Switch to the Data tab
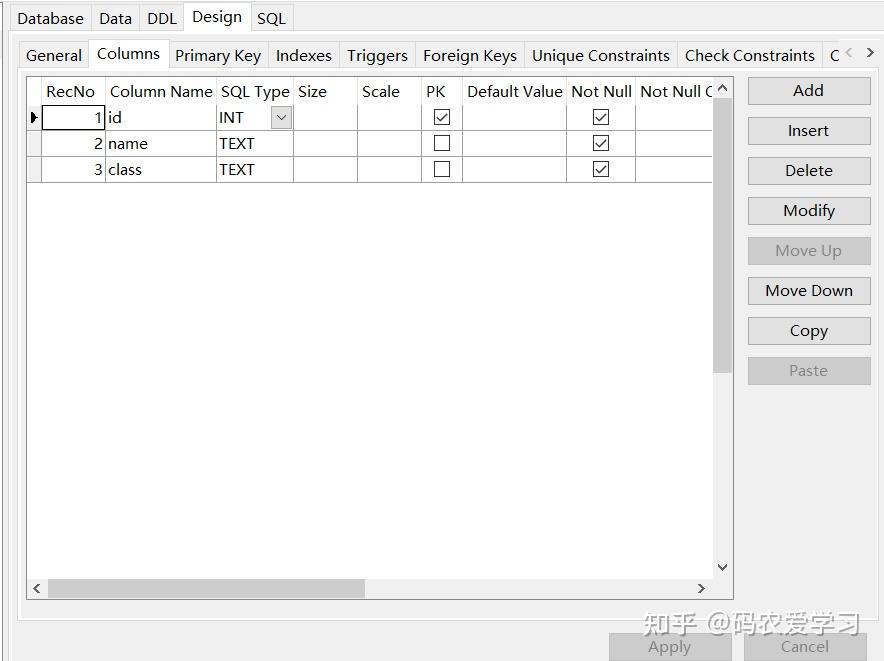Image resolution: width=884 pixels, height=661 pixels. tap(115, 17)
